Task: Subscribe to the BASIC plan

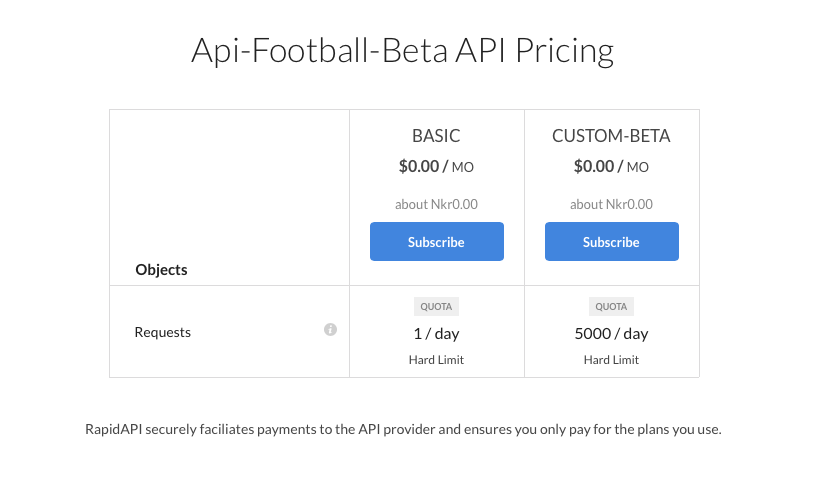Action: (x=437, y=242)
